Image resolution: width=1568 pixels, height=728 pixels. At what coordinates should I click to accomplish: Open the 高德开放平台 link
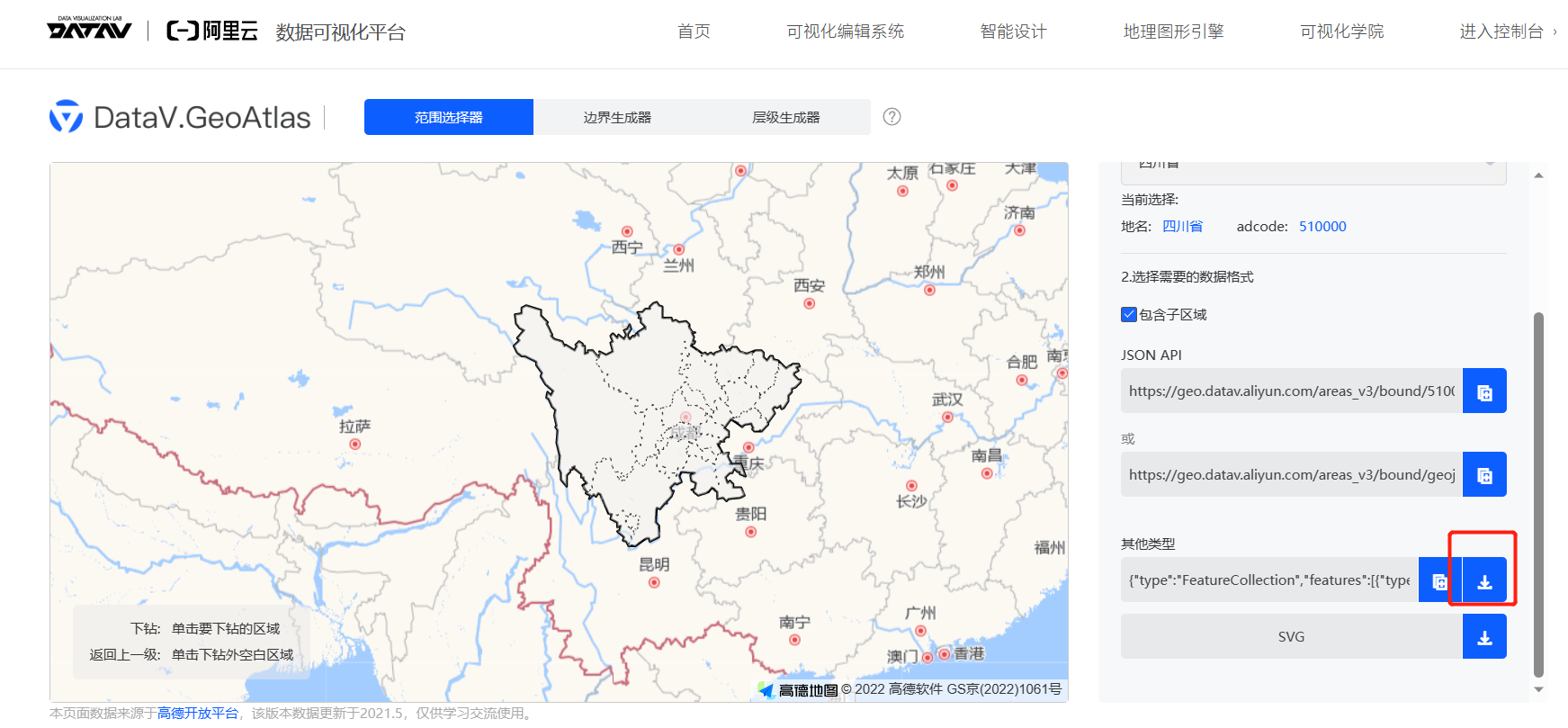(x=198, y=714)
